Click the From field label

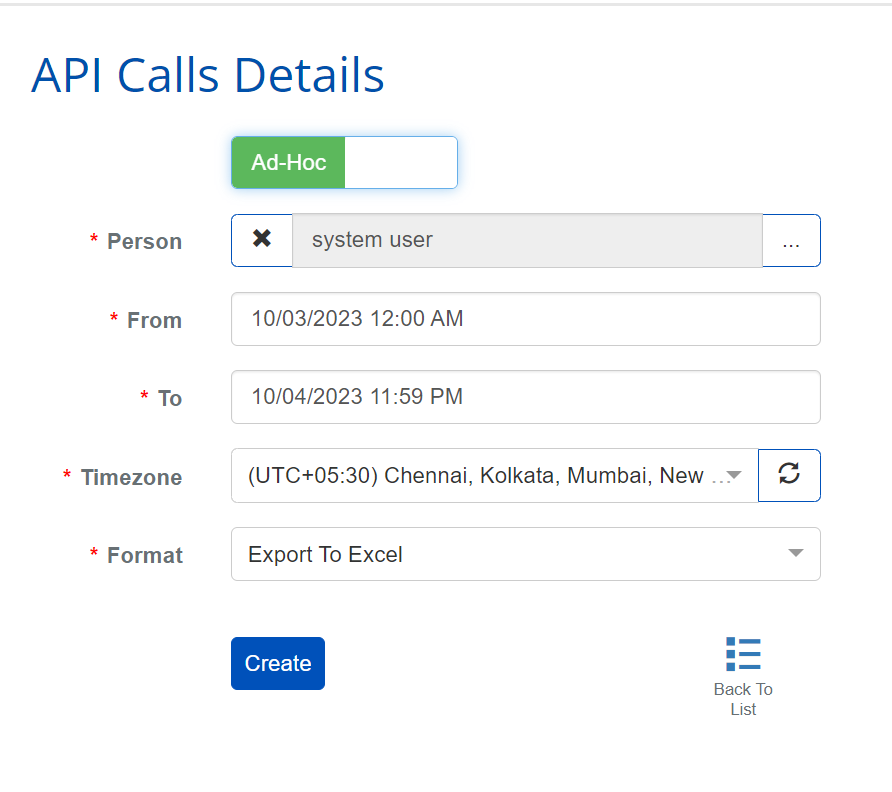click(154, 321)
